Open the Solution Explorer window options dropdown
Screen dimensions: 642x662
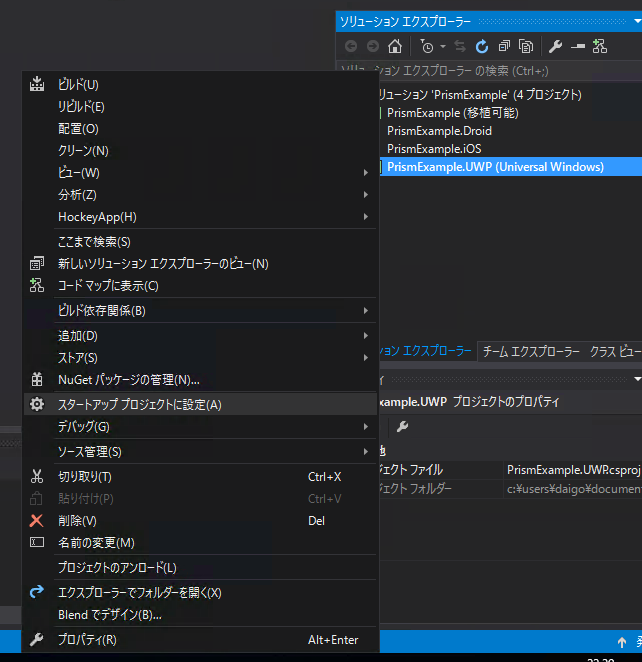point(637,21)
